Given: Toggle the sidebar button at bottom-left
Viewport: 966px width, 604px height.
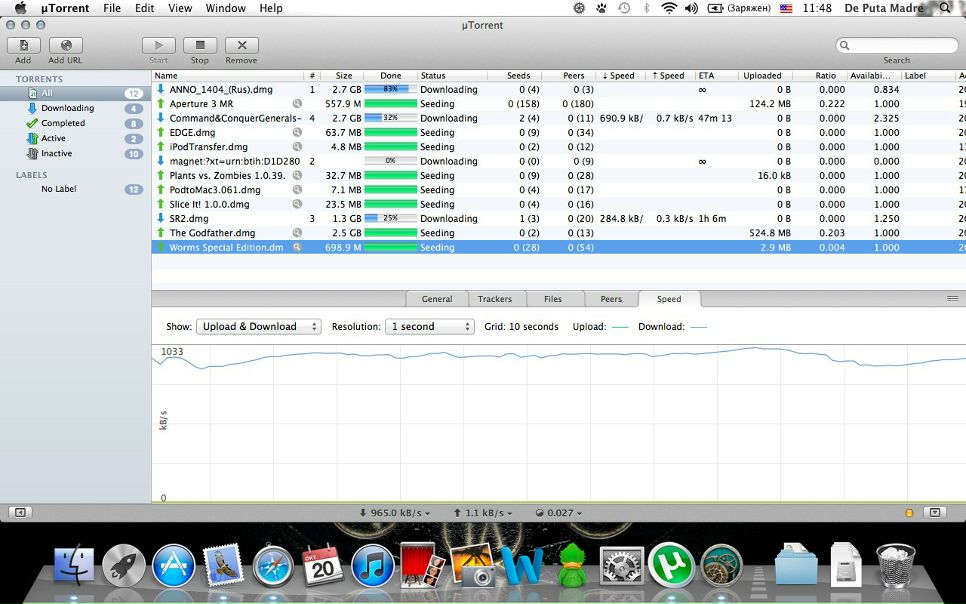Looking at the screenshot, I should tap(19, 512).
